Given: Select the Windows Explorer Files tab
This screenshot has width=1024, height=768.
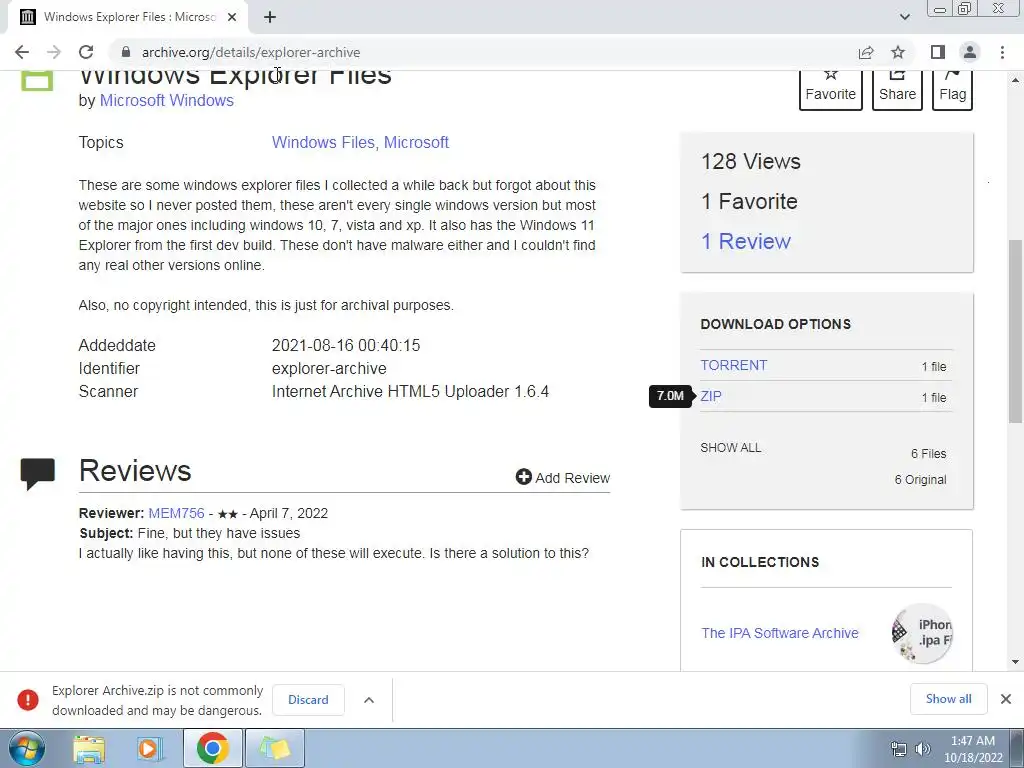Looking at the screenshot, I should 128,17.
